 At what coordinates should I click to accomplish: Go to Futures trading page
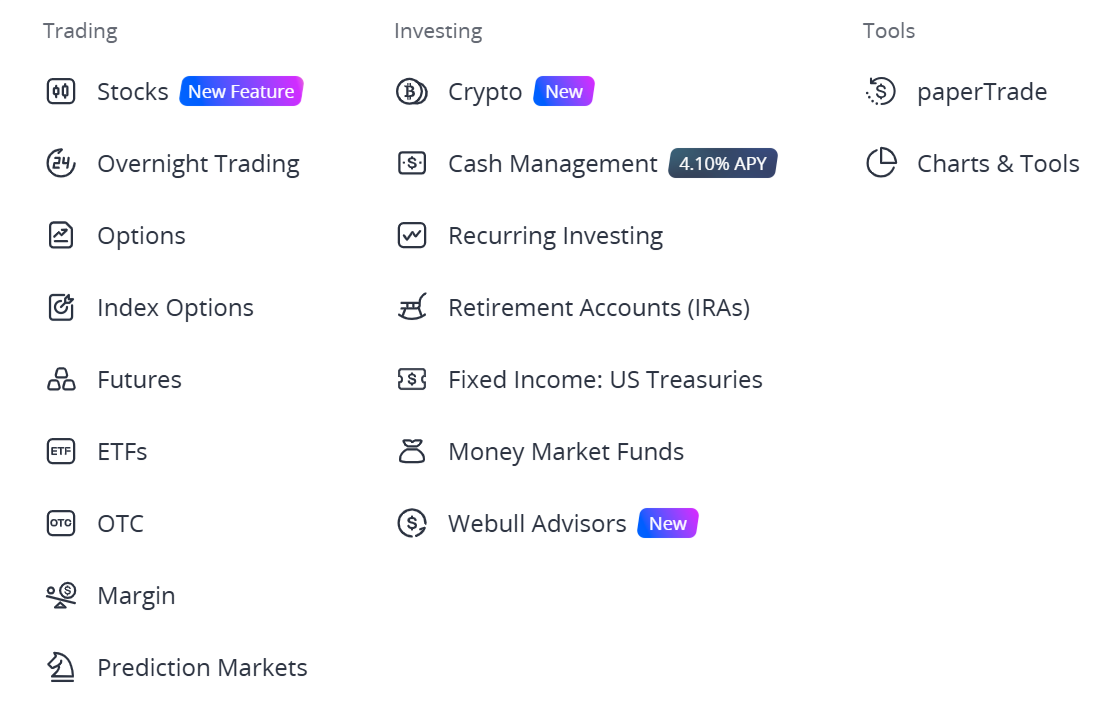(139, 380)
